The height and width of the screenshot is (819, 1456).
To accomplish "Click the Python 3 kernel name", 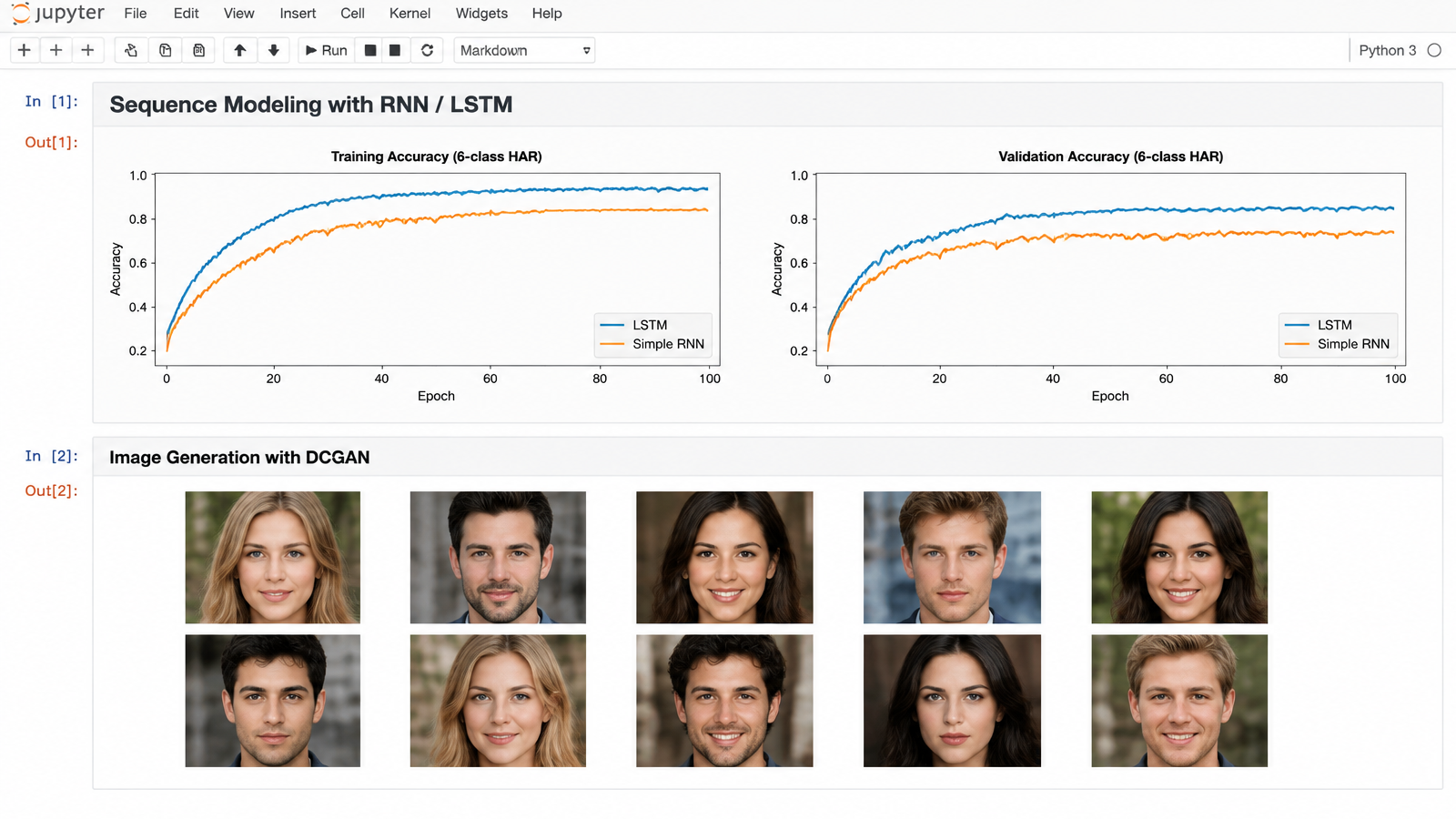I will point(1387,50).
